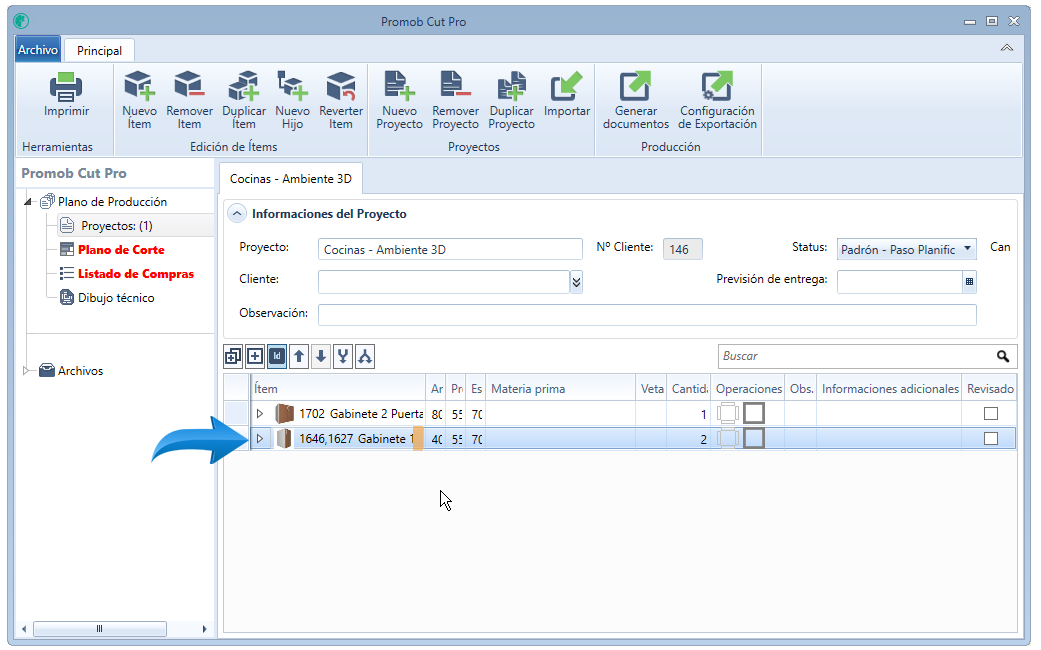Click the split items icon
This screenshot has height=650, width=1041.
pos(364,357)
